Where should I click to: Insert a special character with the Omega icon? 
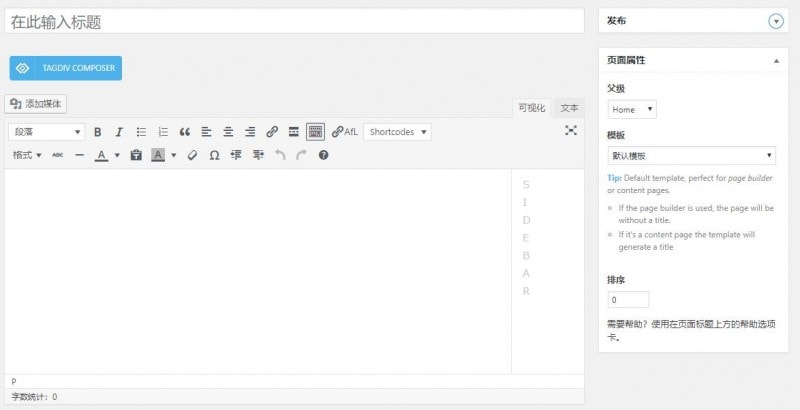coord(214,155)
